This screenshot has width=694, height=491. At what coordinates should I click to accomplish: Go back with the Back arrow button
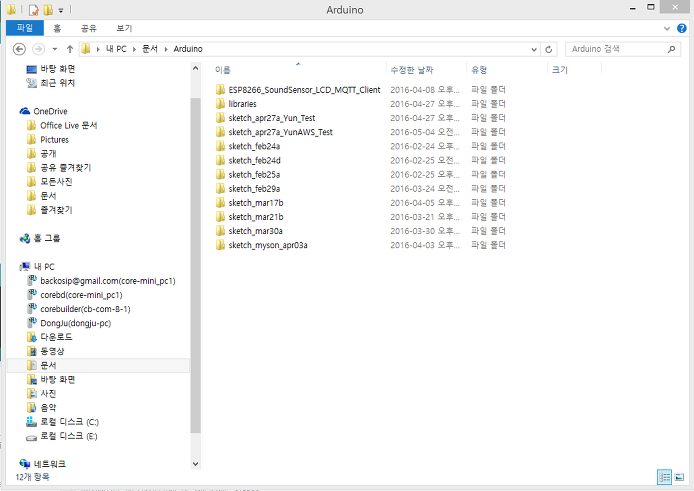pyautogui.click(x=19, y=49)
